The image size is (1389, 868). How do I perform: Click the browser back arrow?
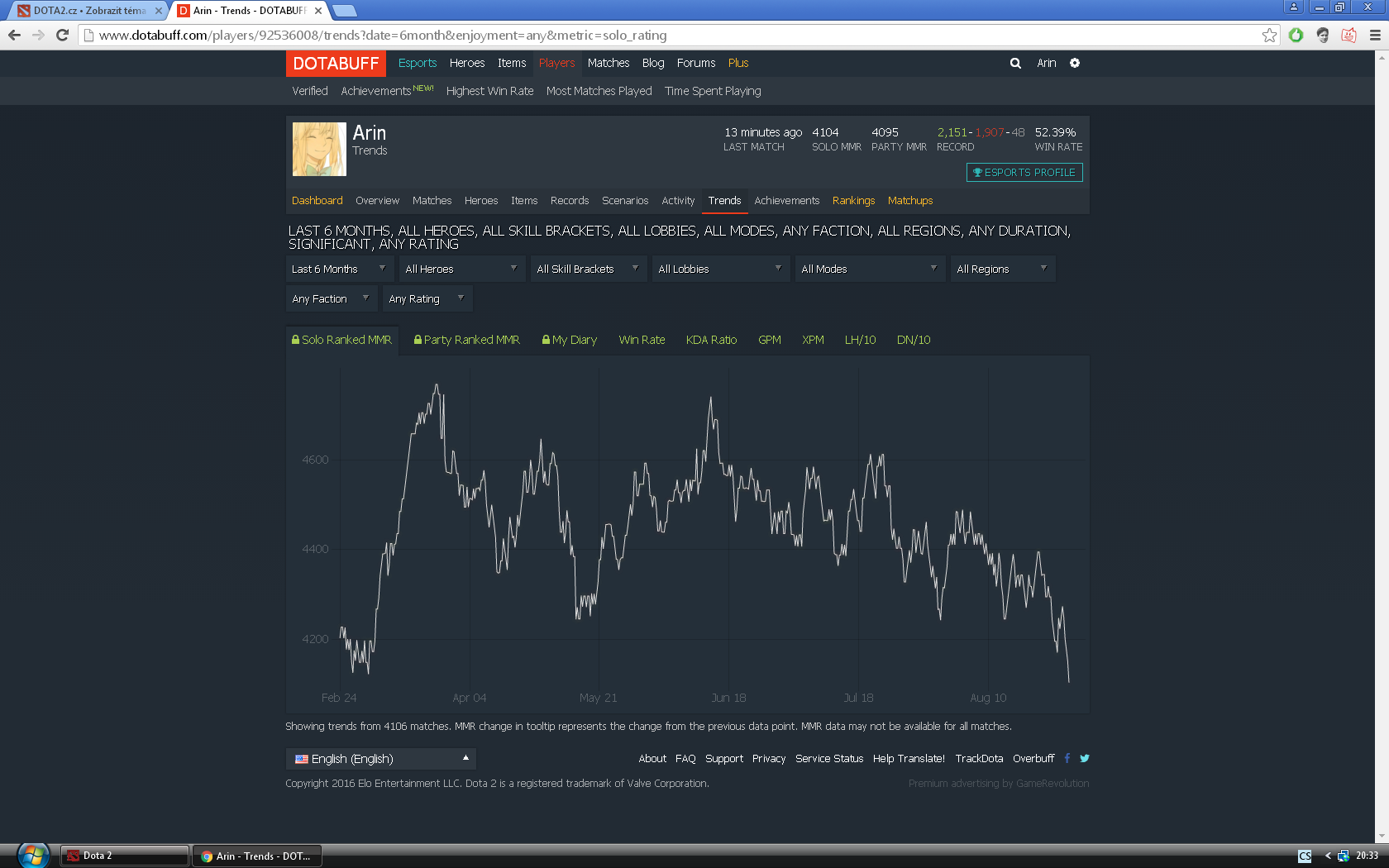coord(14,35)
